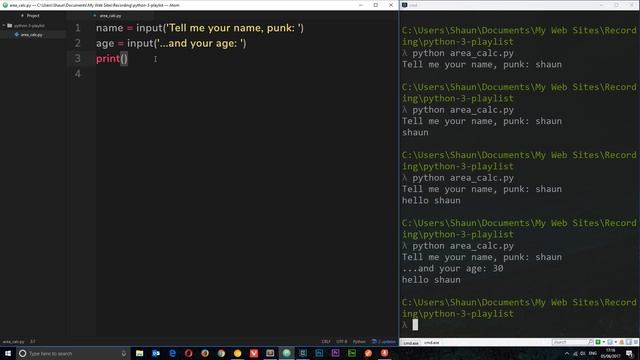Viewport: 640px width, 360px height.
Task: Click the terminal command prompt cursor
Action: click(x=415, y=325)
